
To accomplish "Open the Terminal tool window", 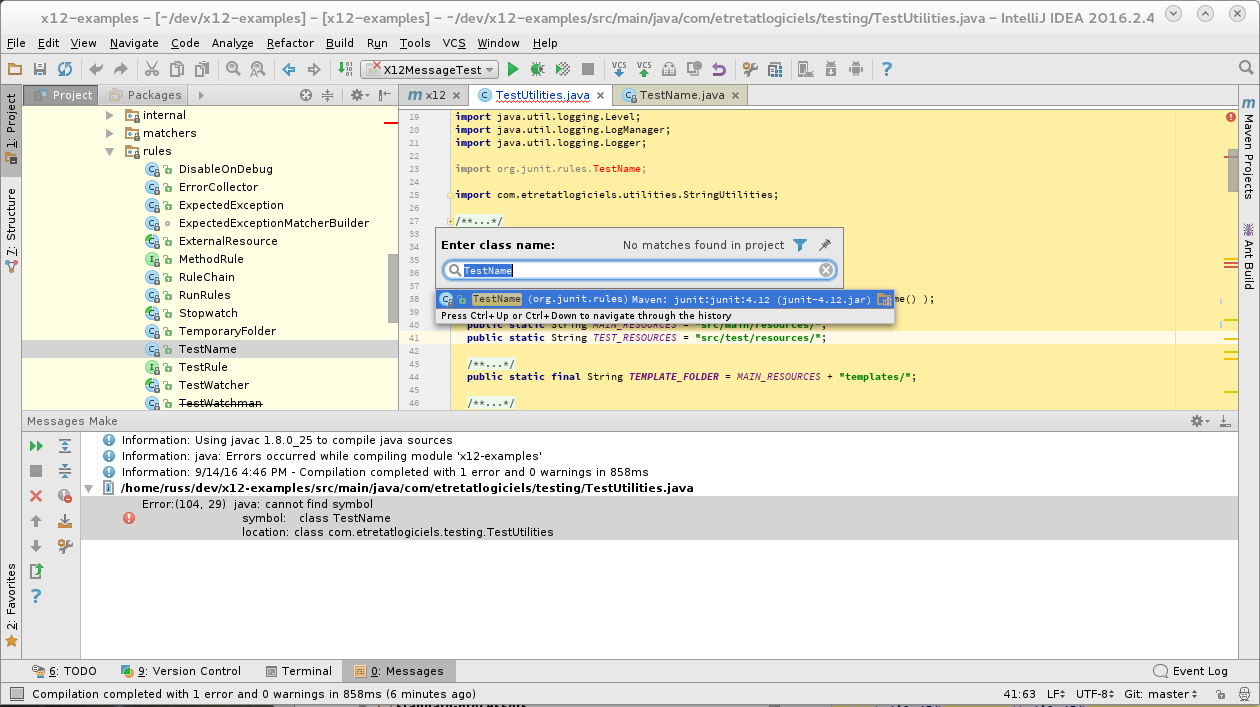I will (299, 671).
